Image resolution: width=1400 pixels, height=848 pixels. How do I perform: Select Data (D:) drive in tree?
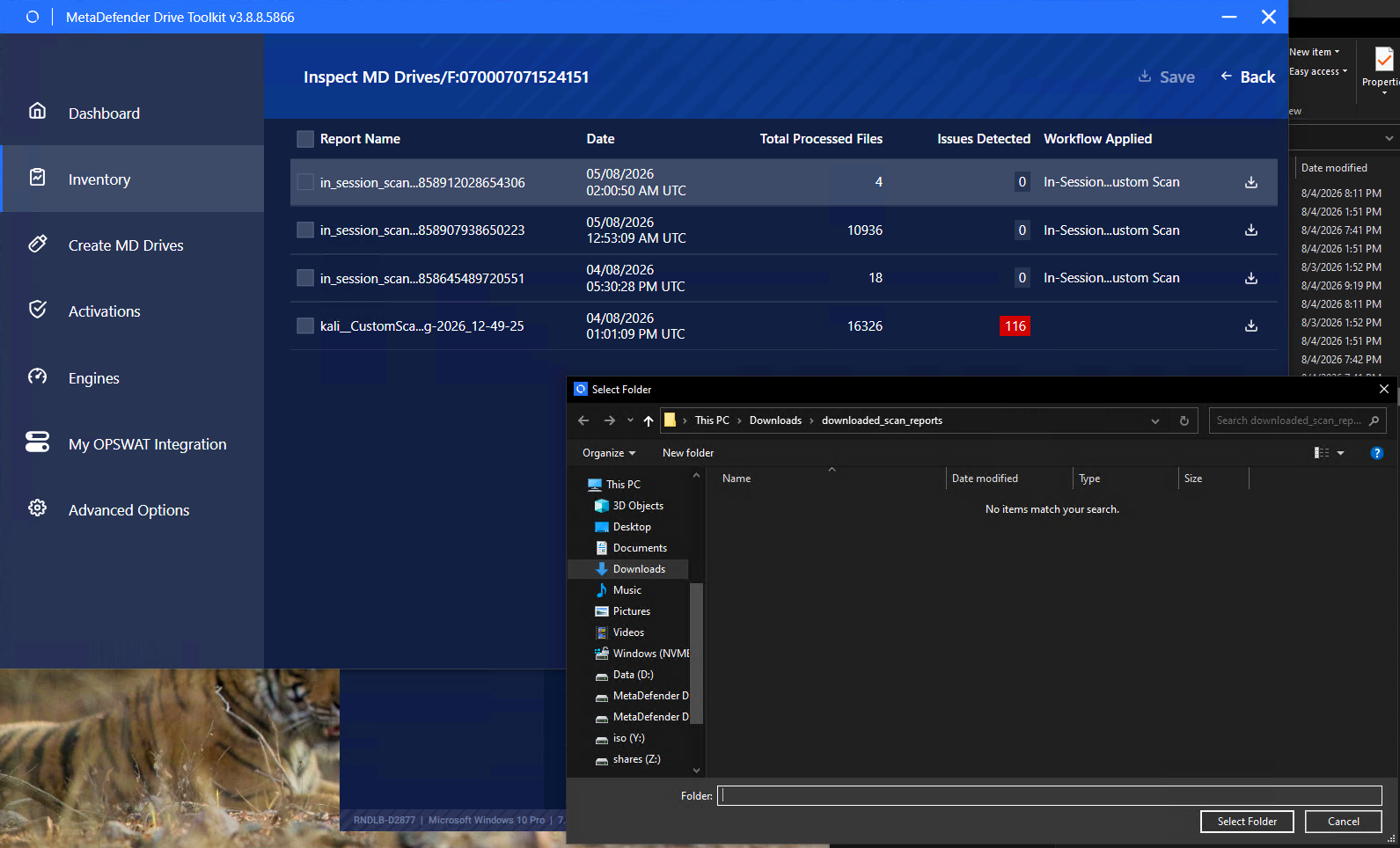click(x=633, y=675)
